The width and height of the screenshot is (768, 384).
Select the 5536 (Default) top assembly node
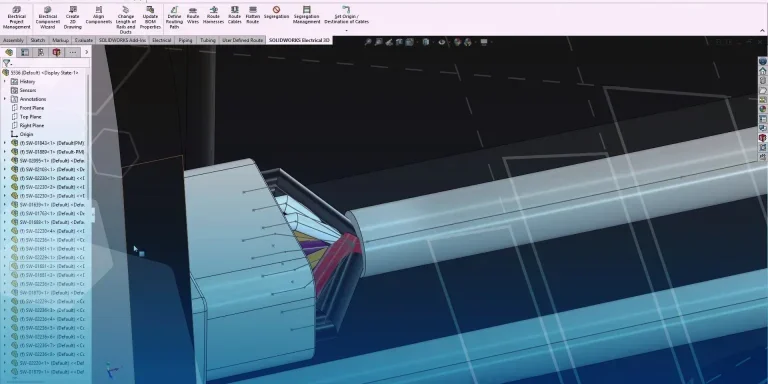41,72
